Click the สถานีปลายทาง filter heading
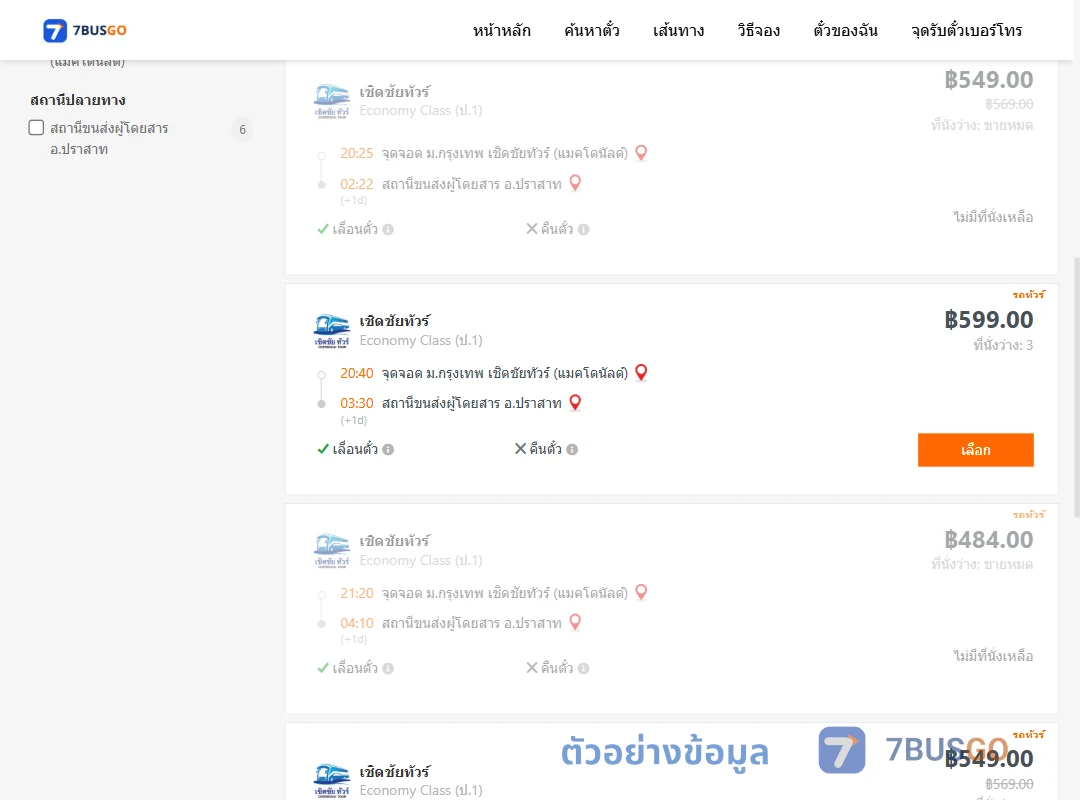The image size is (1080, 800). point(78,100)
